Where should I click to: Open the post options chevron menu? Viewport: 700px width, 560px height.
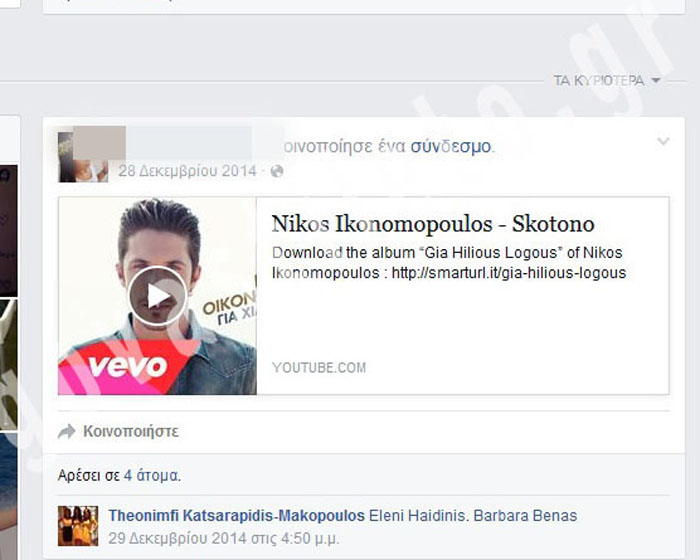(x=662, y=143)
